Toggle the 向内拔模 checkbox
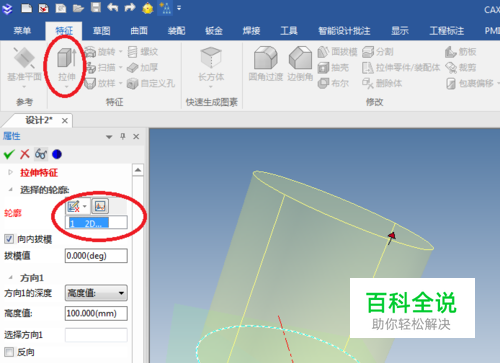This screenshot has width=500, height=363. [x=9, y=239]
